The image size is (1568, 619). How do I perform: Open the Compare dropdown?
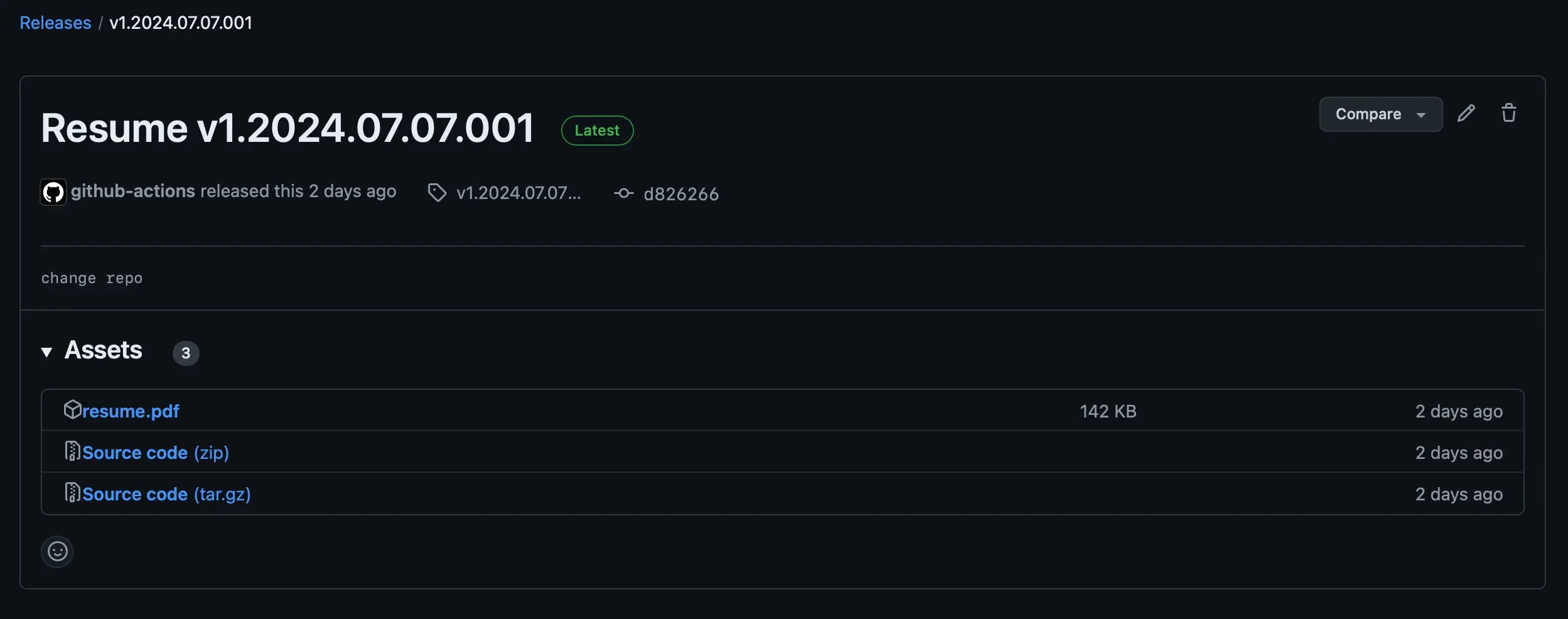(x=1380, y=114)
